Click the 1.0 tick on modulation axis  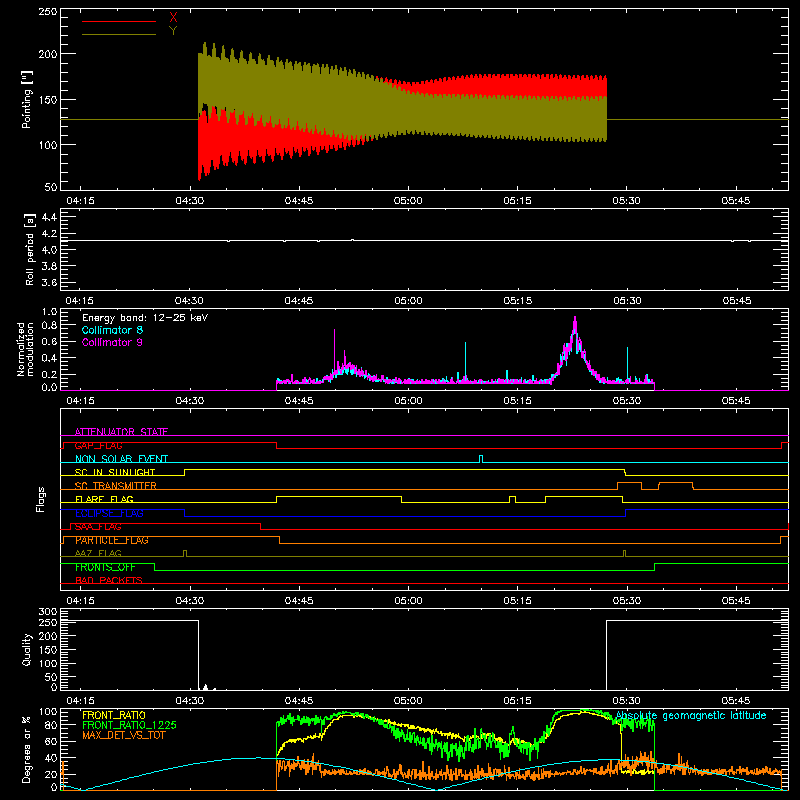(x=49, y=312)
